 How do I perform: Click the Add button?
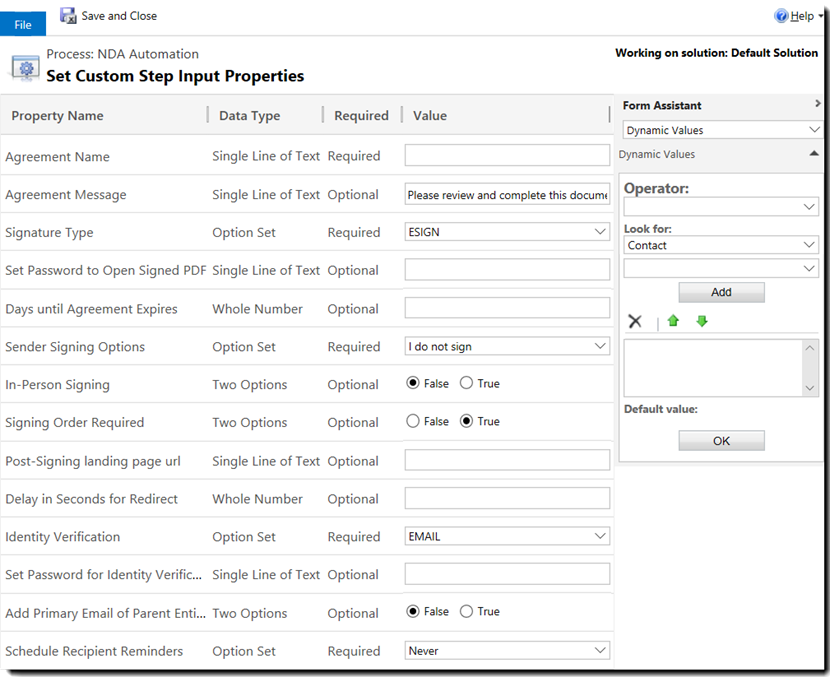[721, 292]
